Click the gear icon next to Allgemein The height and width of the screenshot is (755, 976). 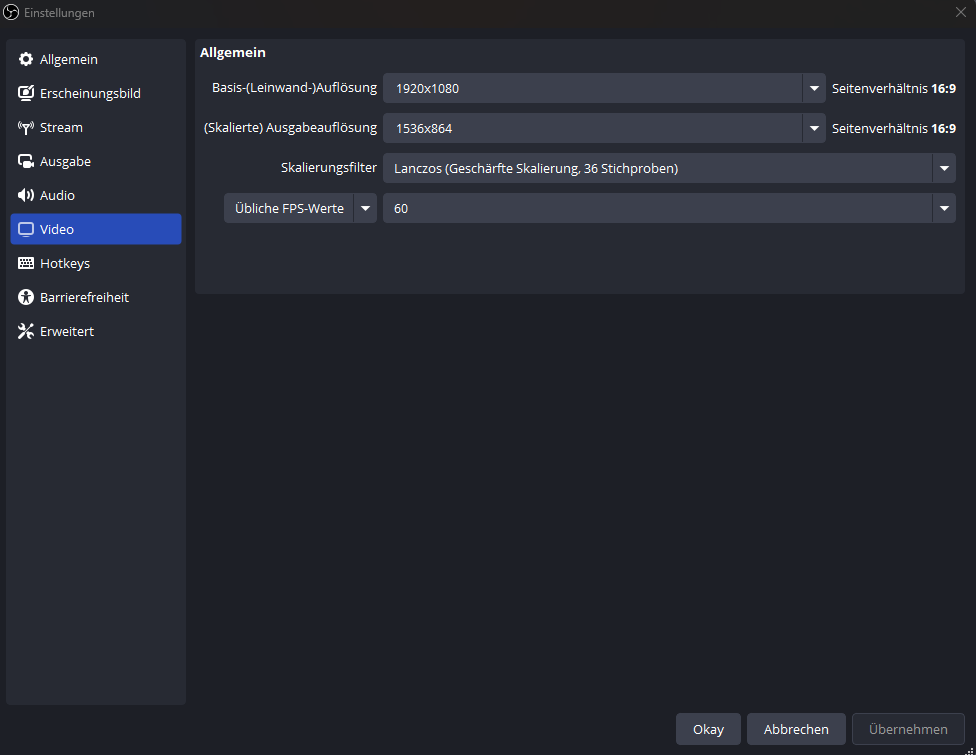pyautogui.click(x=26, y=60)
